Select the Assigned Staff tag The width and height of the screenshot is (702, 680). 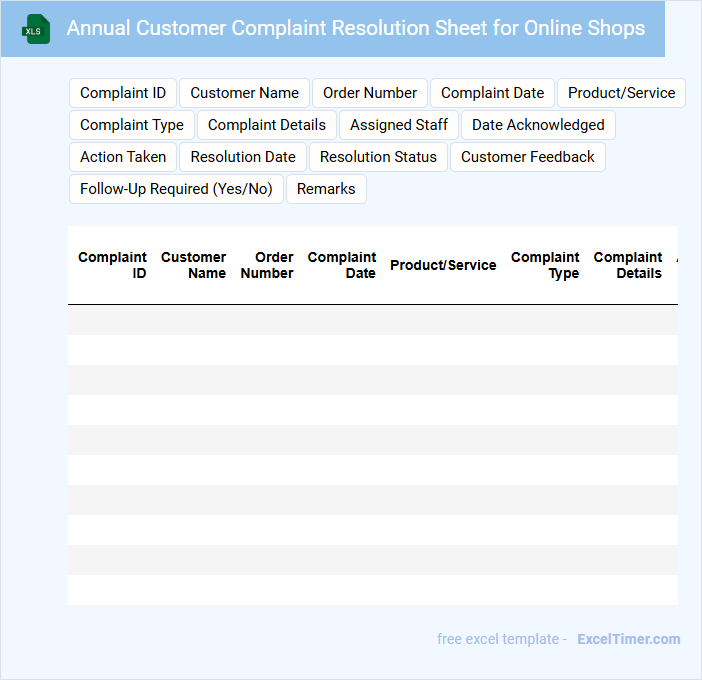coord(399,125)
